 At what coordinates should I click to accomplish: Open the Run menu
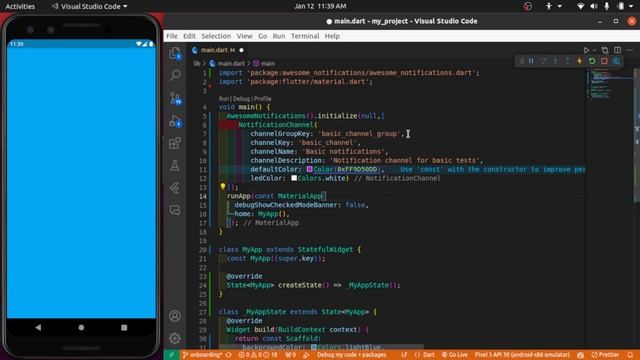279,36
